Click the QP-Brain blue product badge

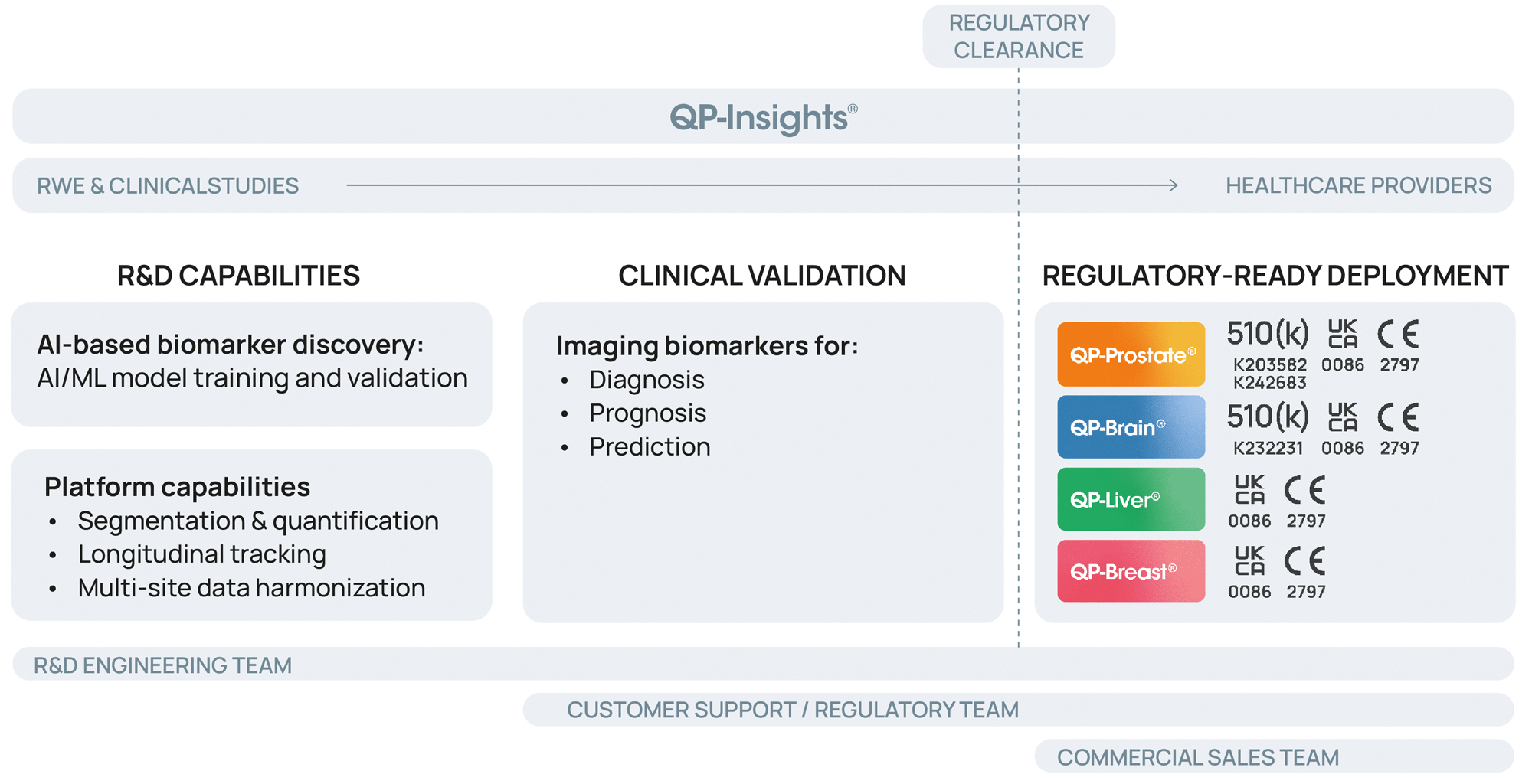[1131, 426]
